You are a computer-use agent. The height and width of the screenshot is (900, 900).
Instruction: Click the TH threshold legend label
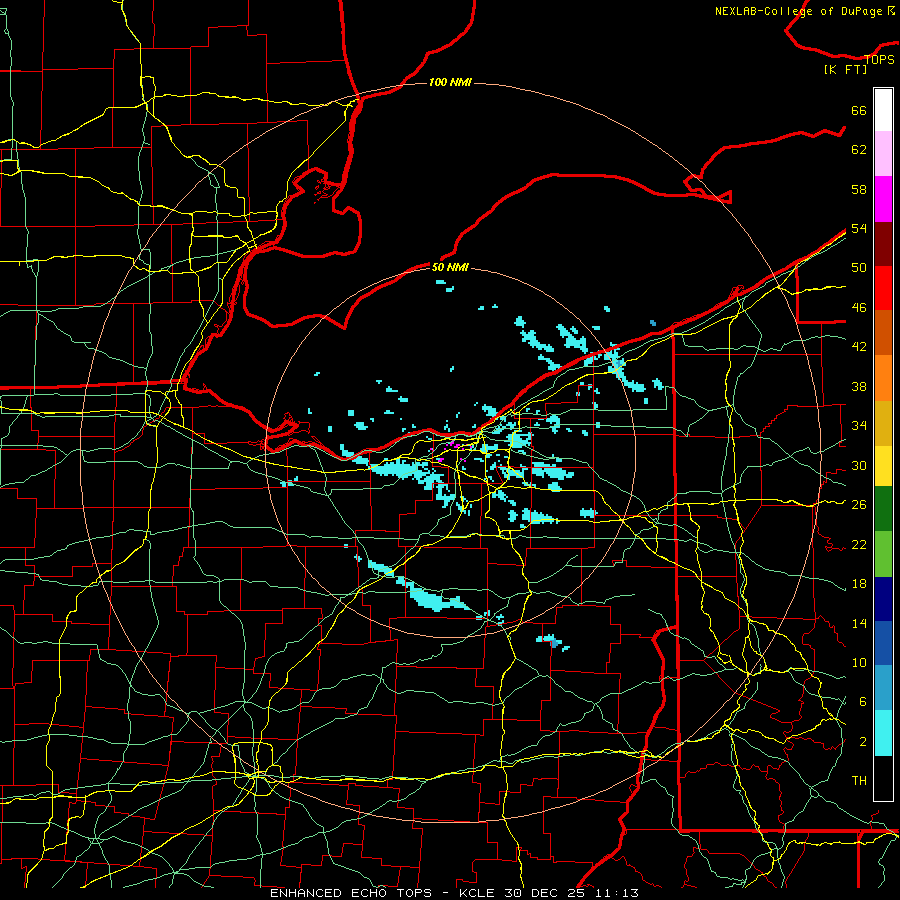click(859, 781)
